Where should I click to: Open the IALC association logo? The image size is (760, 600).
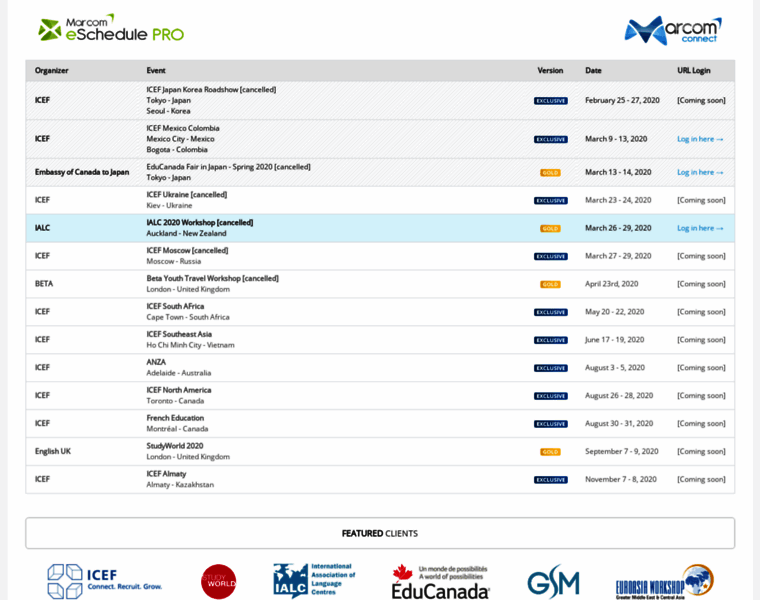tap(314, 580)
